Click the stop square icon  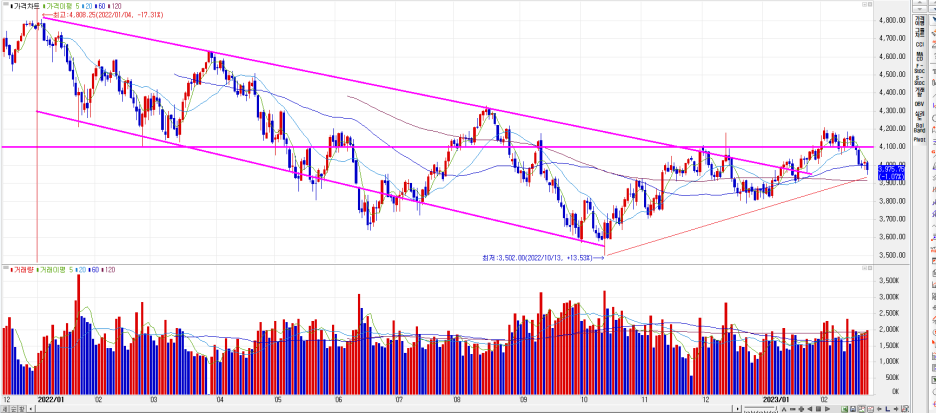click(818, 409)
